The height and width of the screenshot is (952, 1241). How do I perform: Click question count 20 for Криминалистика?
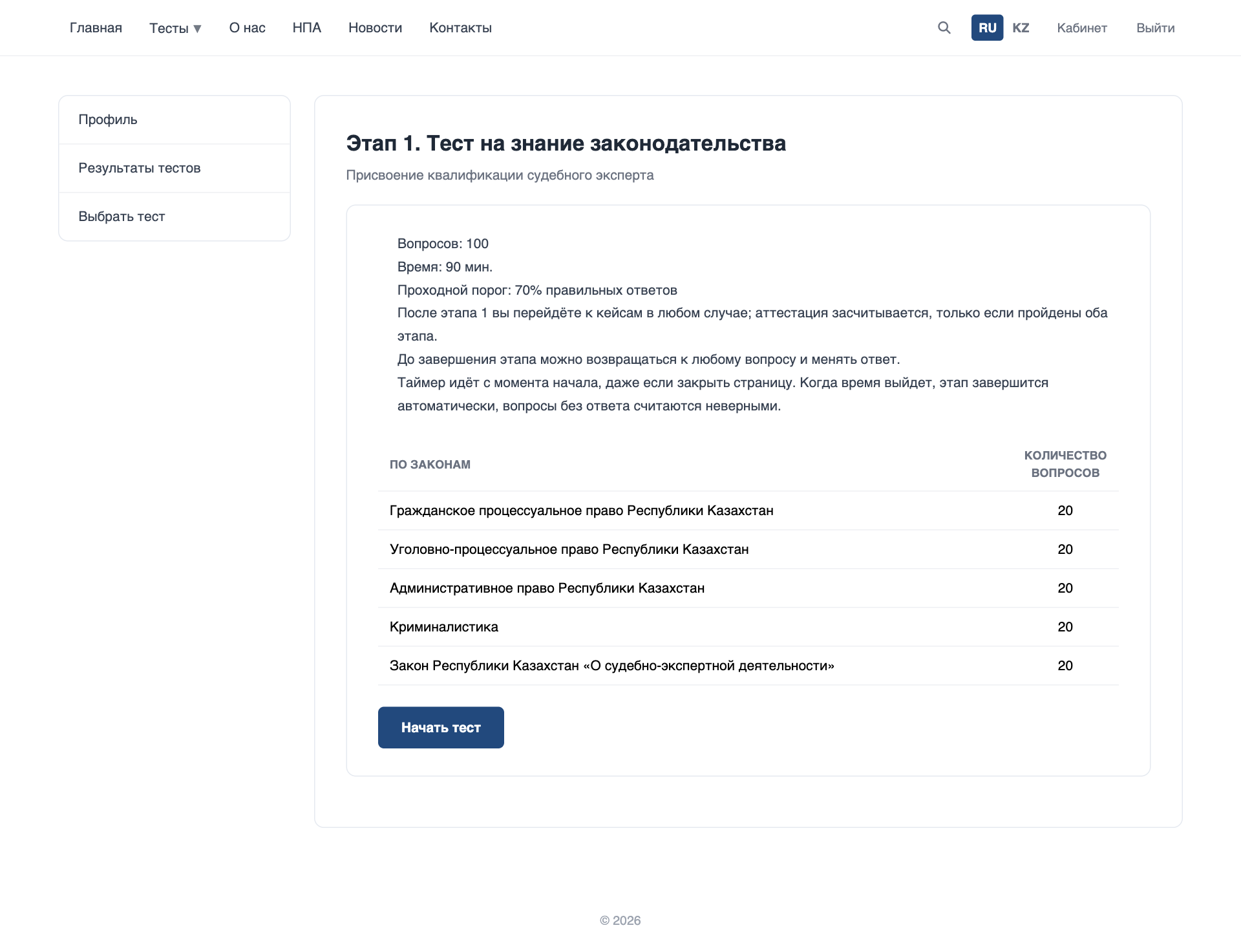(x=1065, y=627)
